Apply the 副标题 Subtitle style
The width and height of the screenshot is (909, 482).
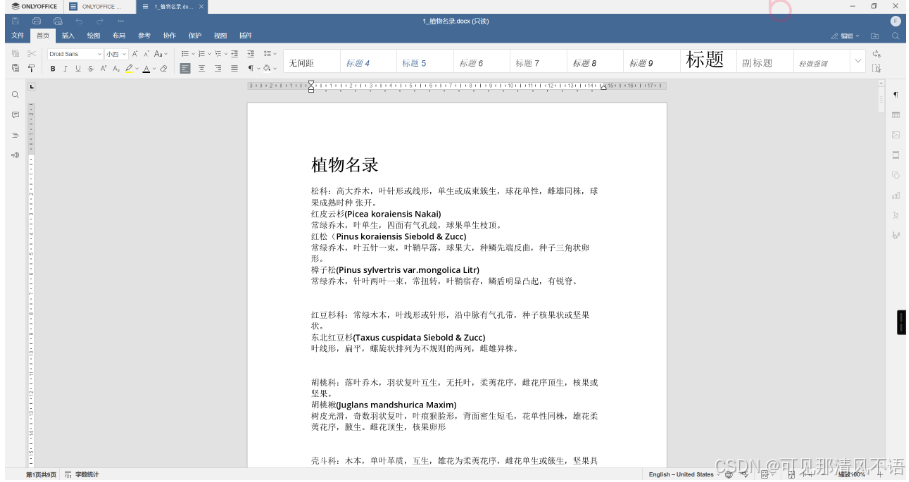pos(765,61)
